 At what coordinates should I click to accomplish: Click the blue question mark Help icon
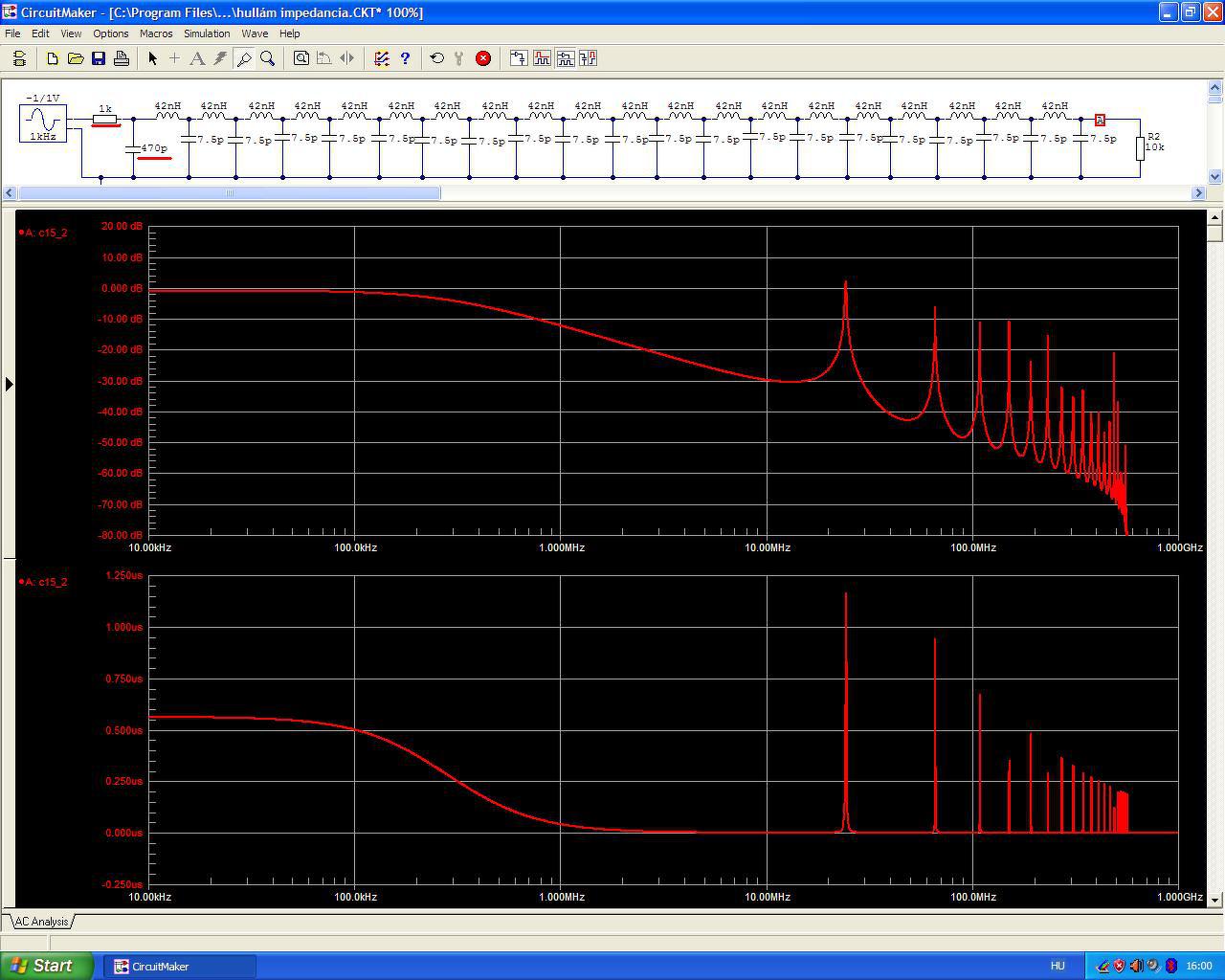405,58
